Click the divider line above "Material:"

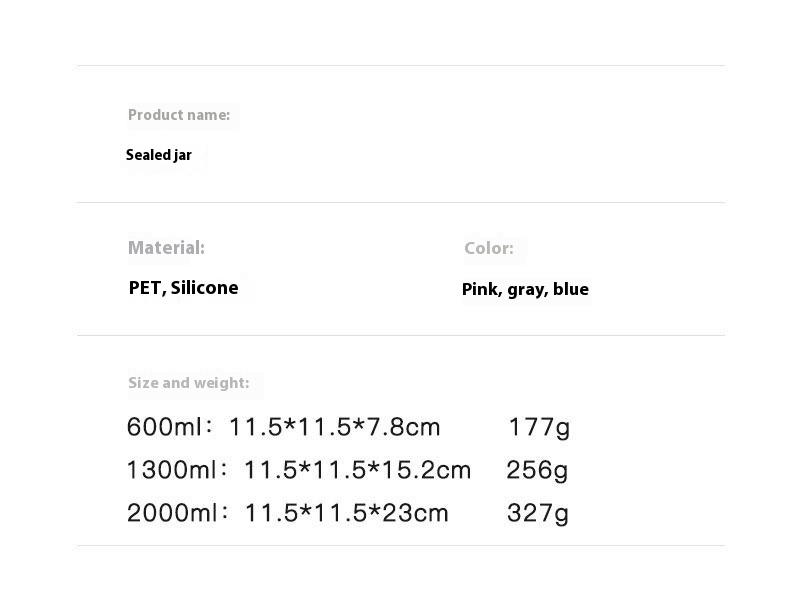click(x=400, y=203)
